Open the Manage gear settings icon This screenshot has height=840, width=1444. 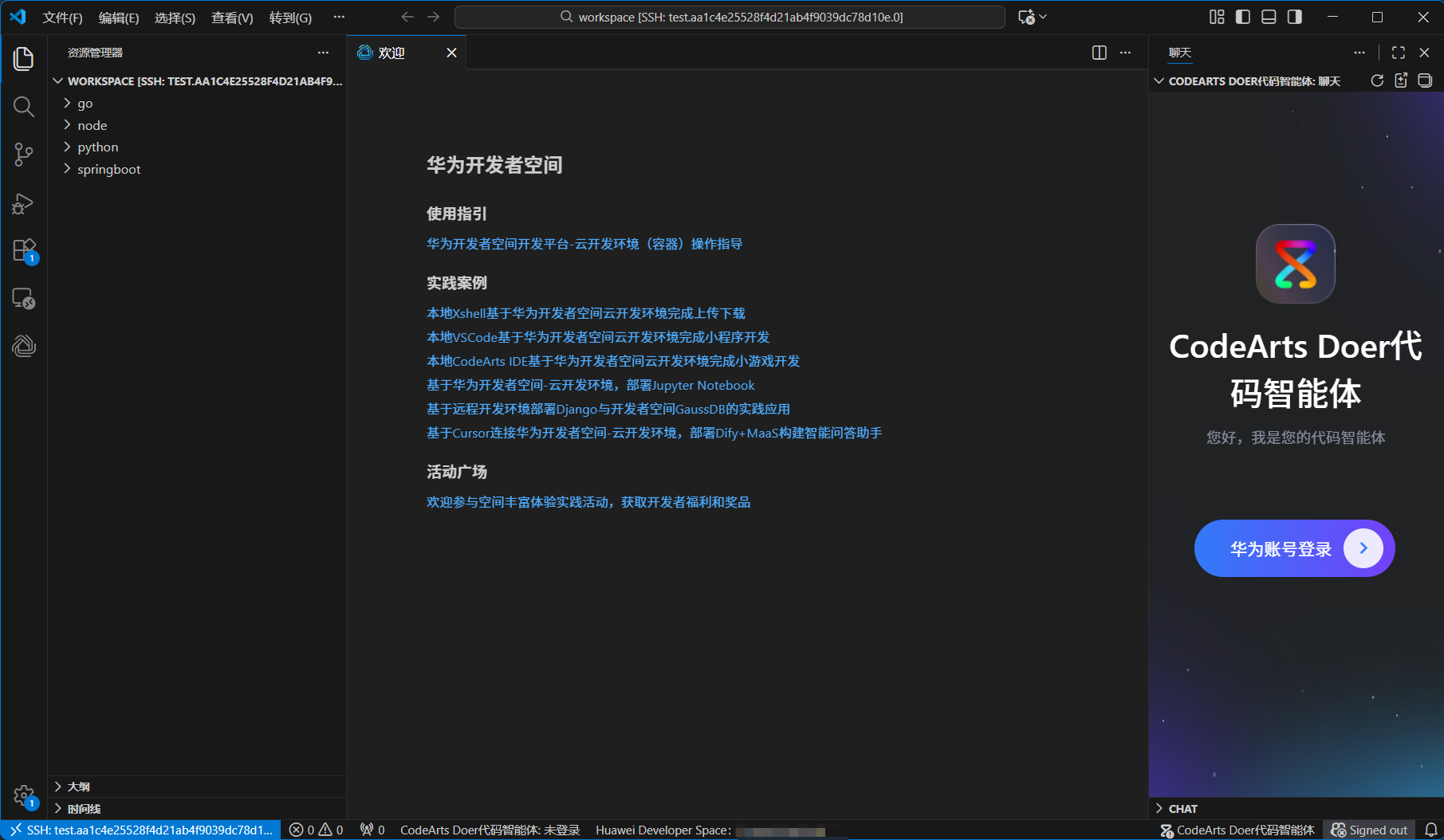[24, 795]
